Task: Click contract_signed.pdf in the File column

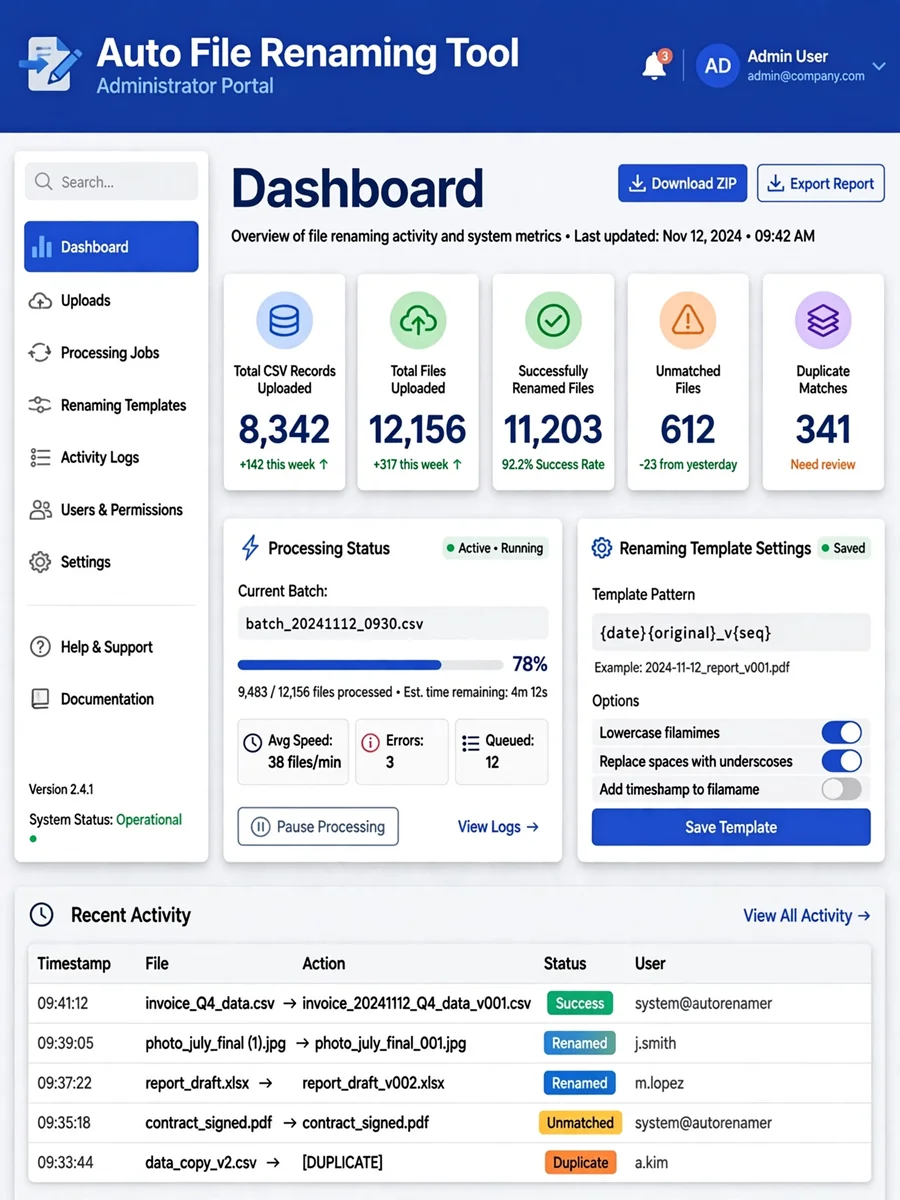Action: pyautogui.click(x=209, y=1123)
